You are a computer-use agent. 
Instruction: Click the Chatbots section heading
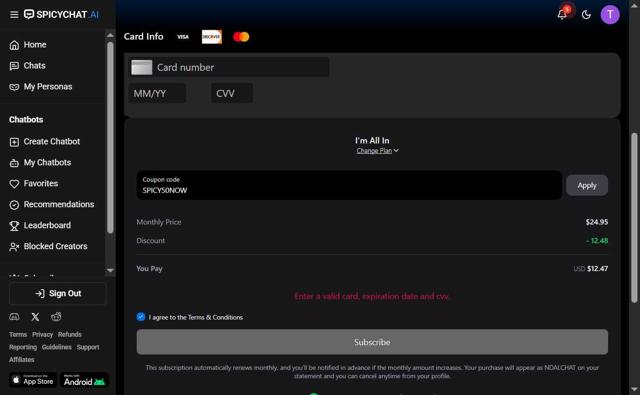click(26, 120)
